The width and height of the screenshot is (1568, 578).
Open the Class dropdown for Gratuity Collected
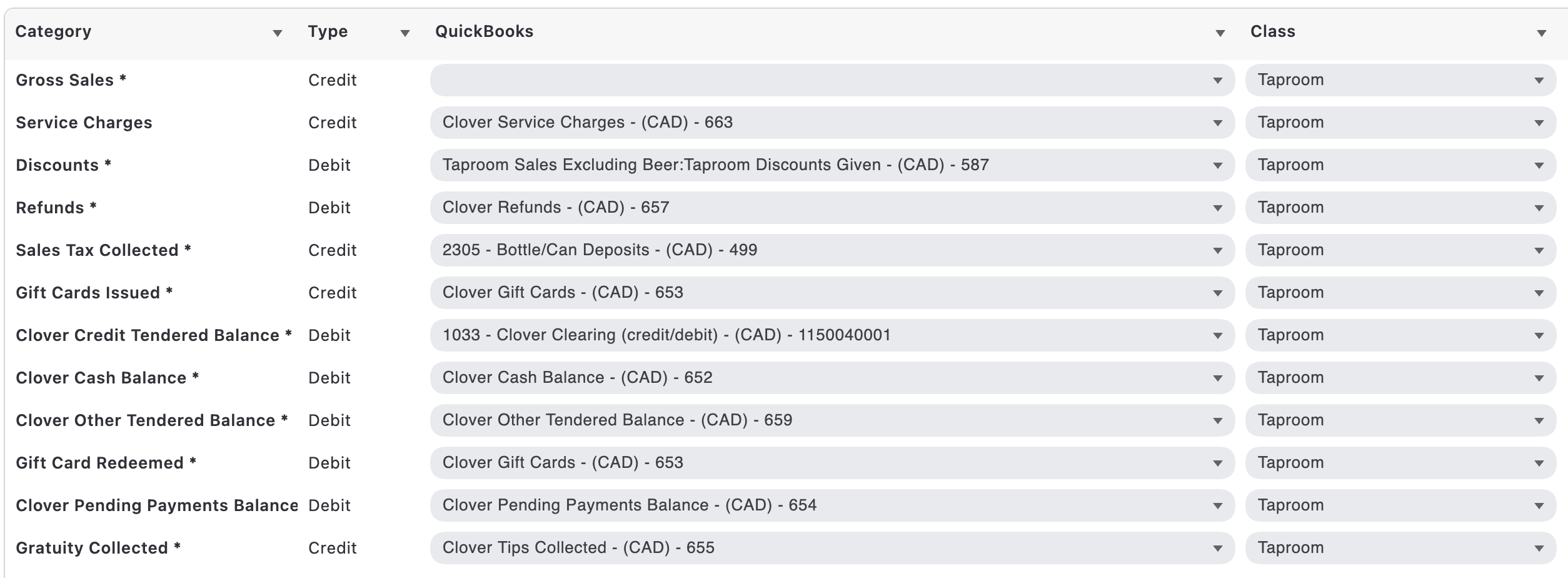coord(1400,548)
